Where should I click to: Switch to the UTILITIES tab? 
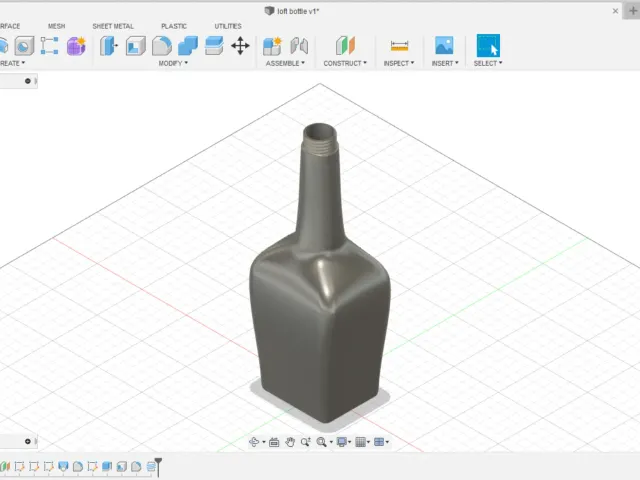(228, 26)
